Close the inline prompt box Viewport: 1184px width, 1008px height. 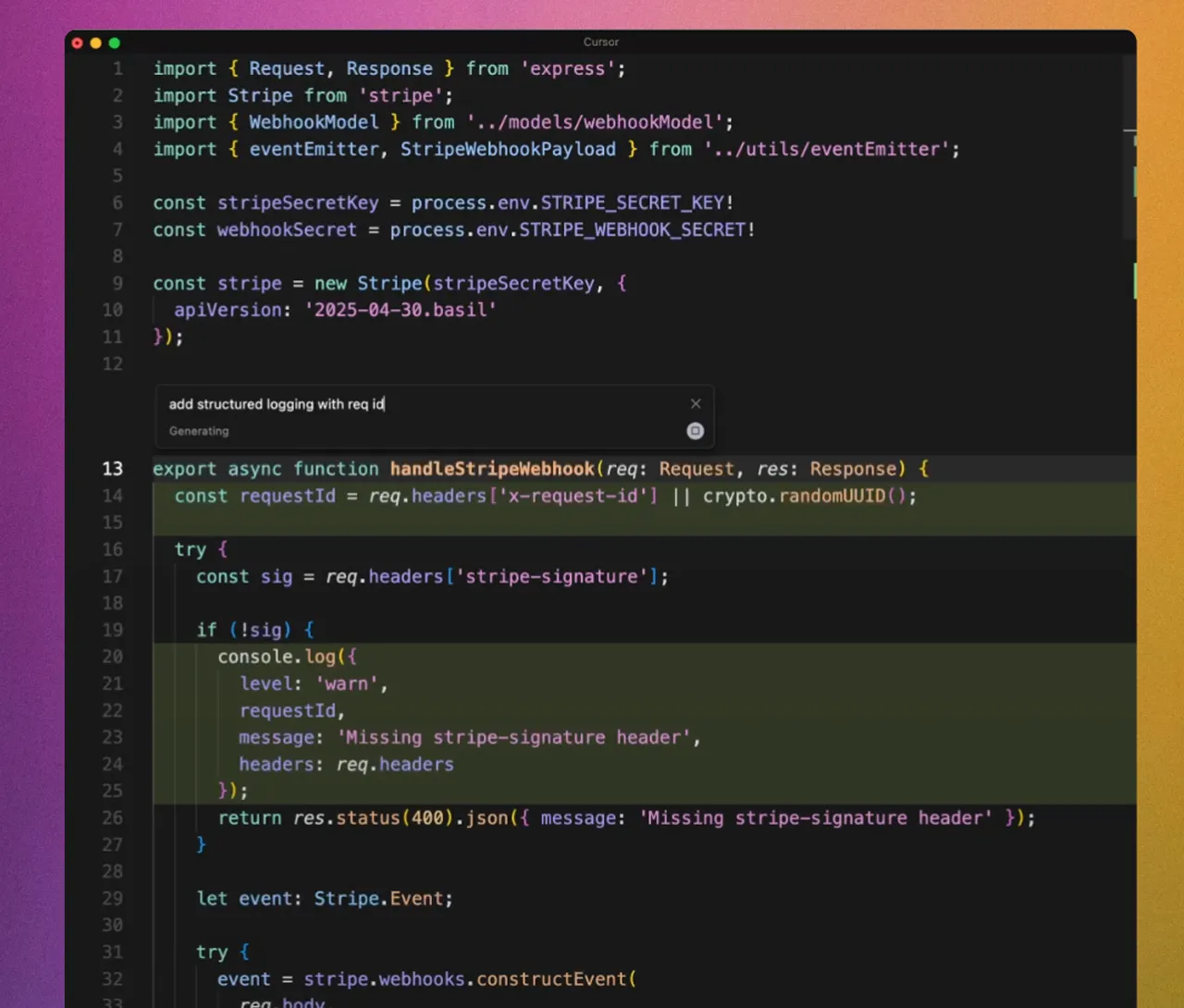point(696,403)
